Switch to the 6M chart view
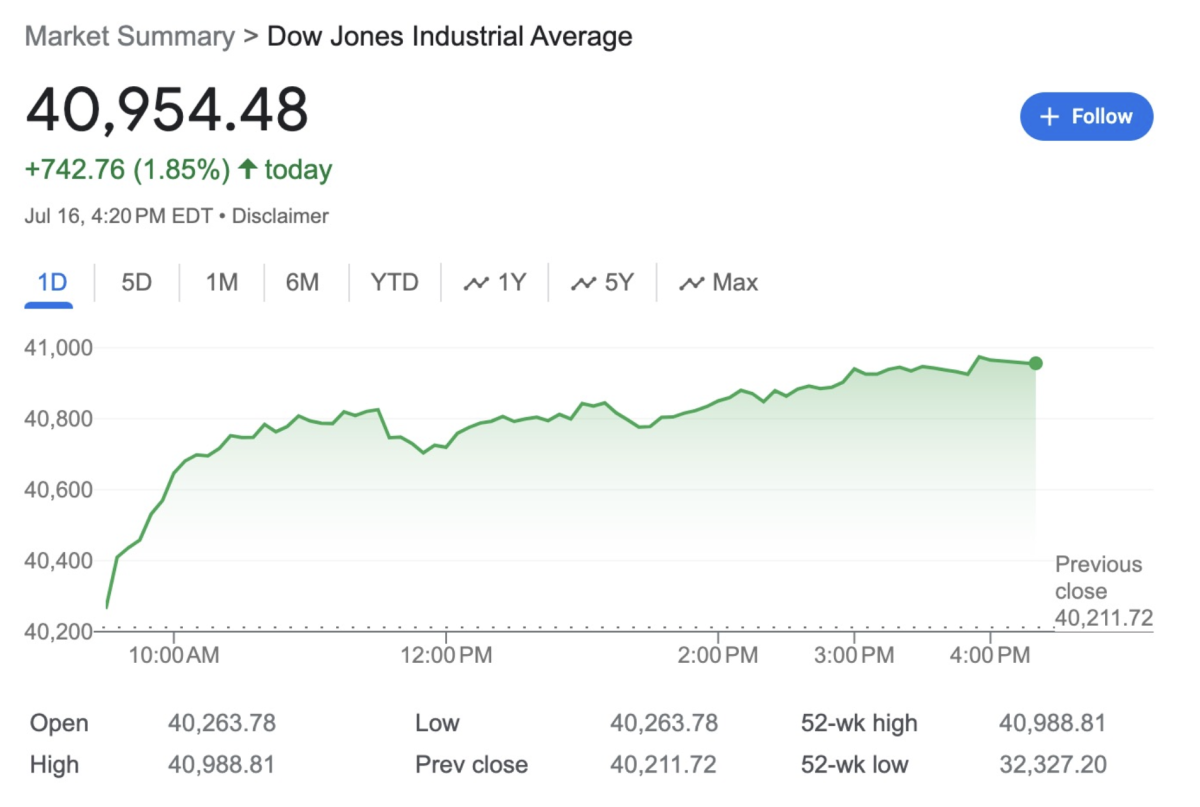 coord(304,282)
